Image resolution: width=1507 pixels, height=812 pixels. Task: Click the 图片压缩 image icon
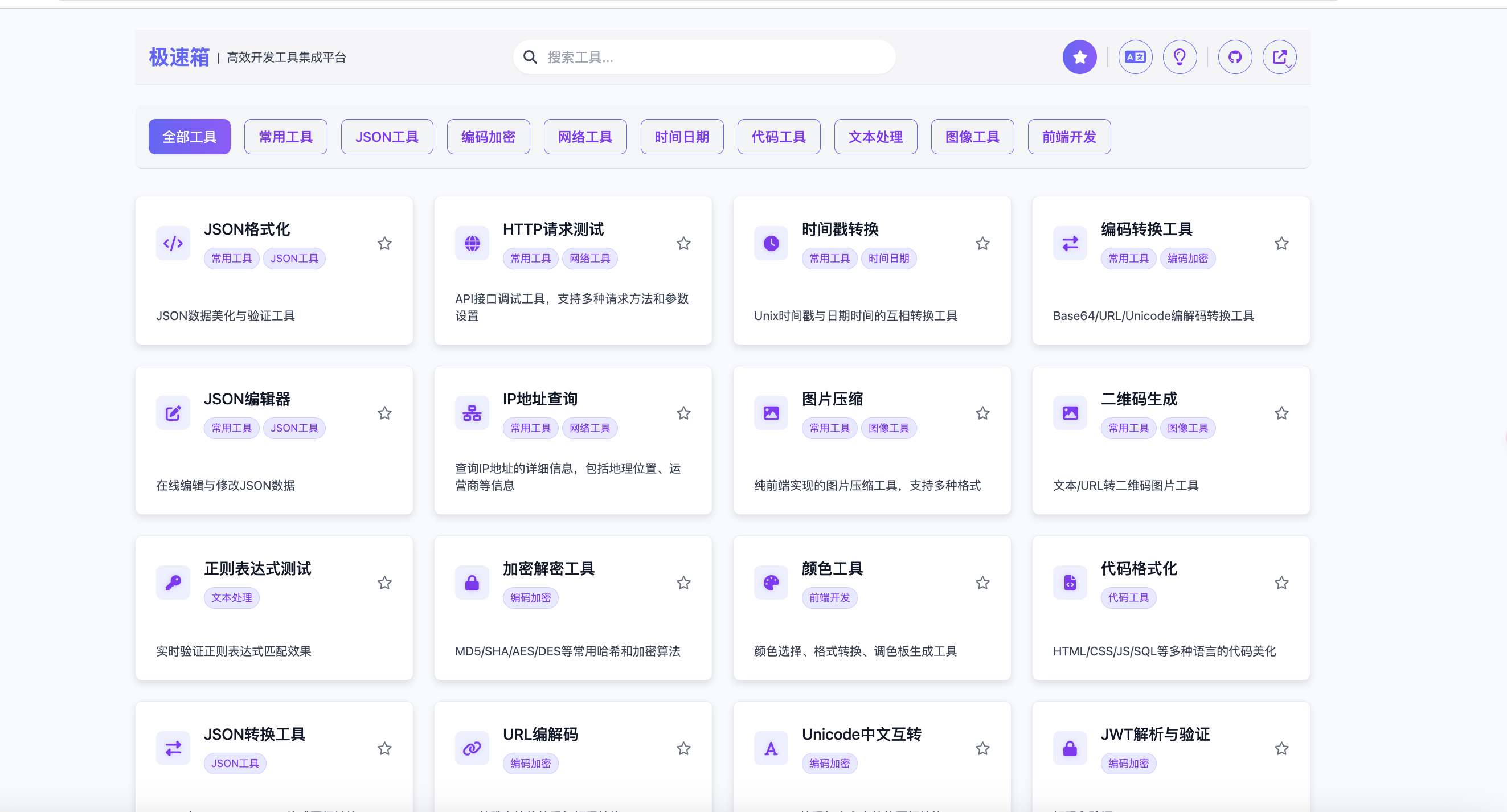[771, 413]
